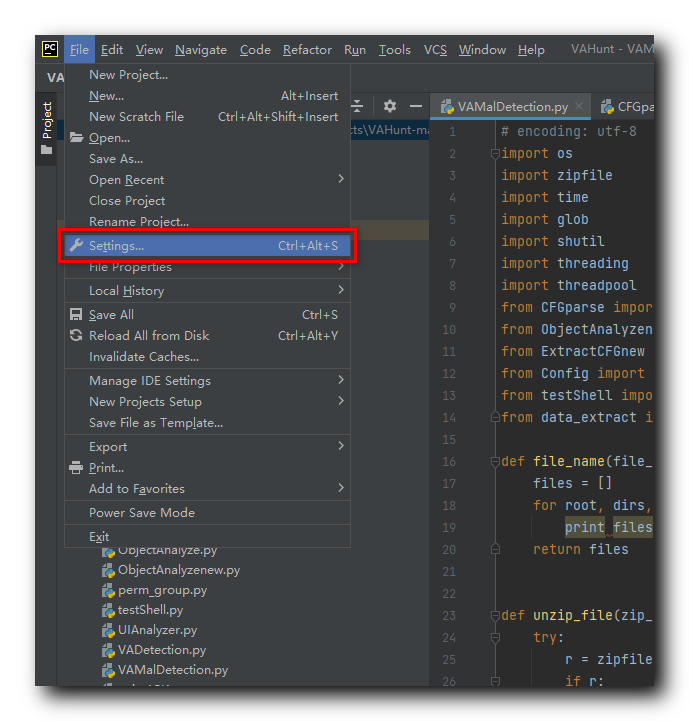Hide the project panel with minus icon
Image resolution: width=689 pixels, height=721 pixels.
pos(416,106)
